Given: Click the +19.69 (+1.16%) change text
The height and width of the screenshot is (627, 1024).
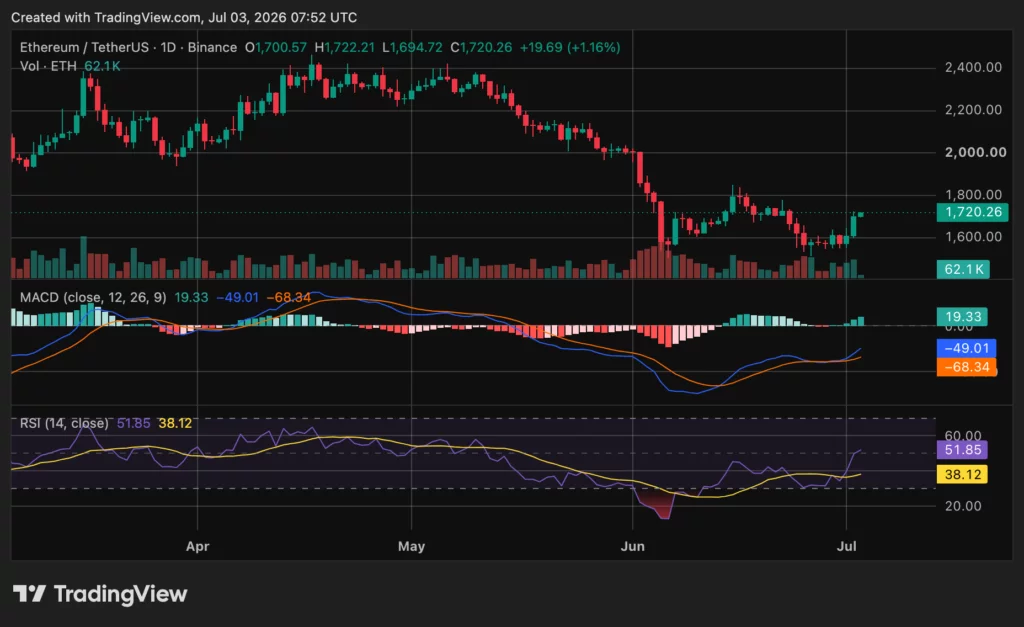Looking at the screenshot, I should pos(569,47).
